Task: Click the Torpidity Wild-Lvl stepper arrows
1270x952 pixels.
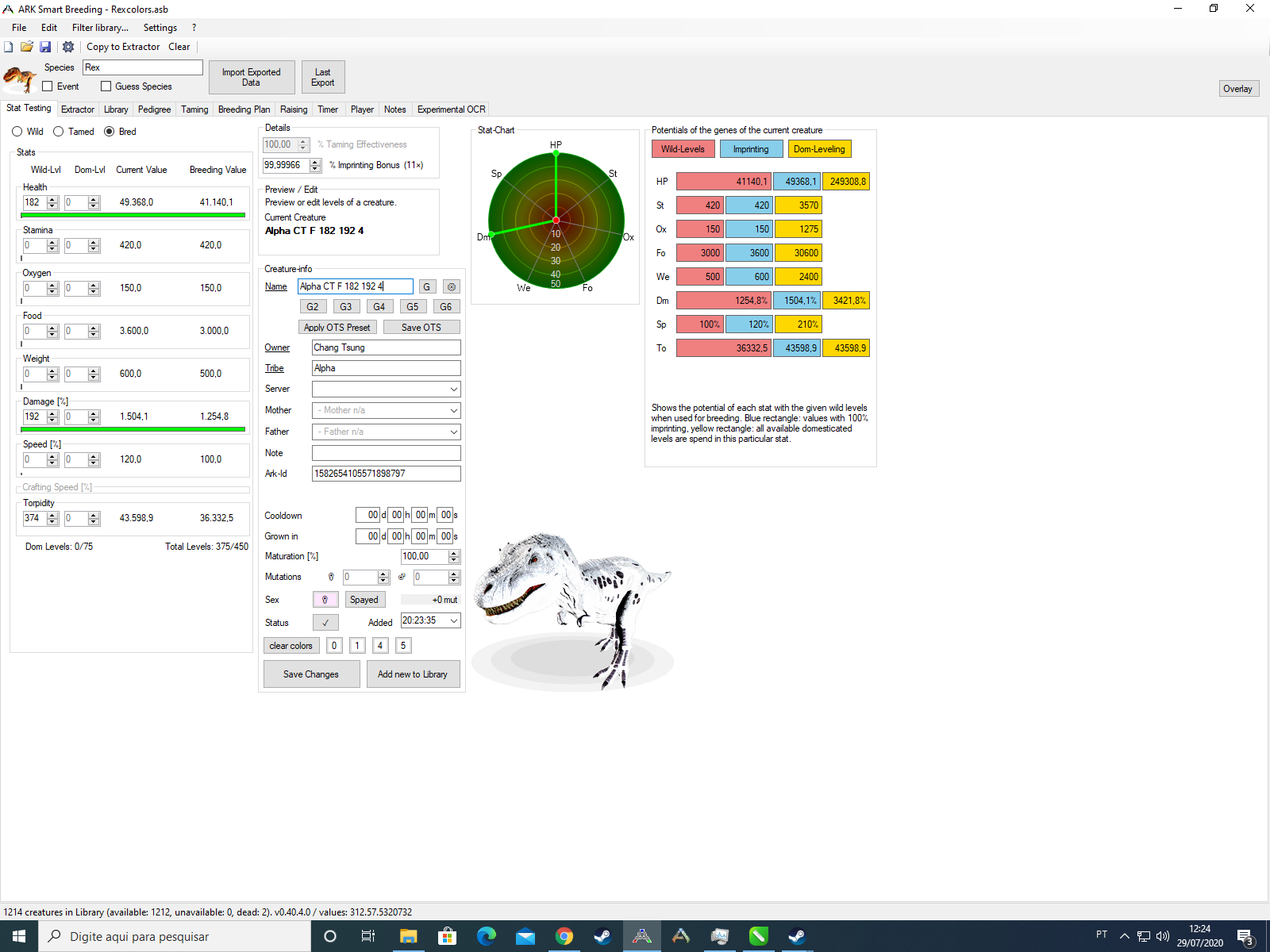Action: pos(52,519)
